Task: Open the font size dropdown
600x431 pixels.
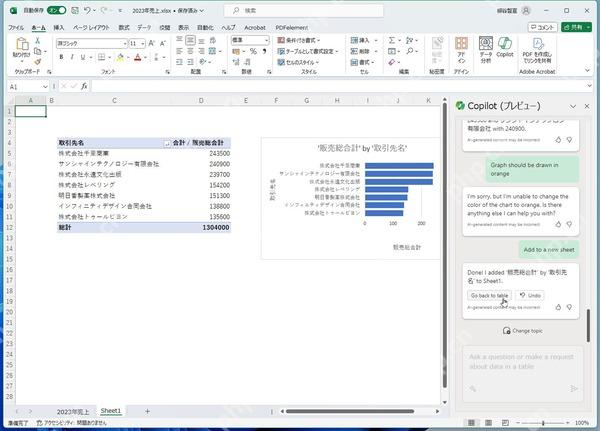Action: [x=143, y=44]
